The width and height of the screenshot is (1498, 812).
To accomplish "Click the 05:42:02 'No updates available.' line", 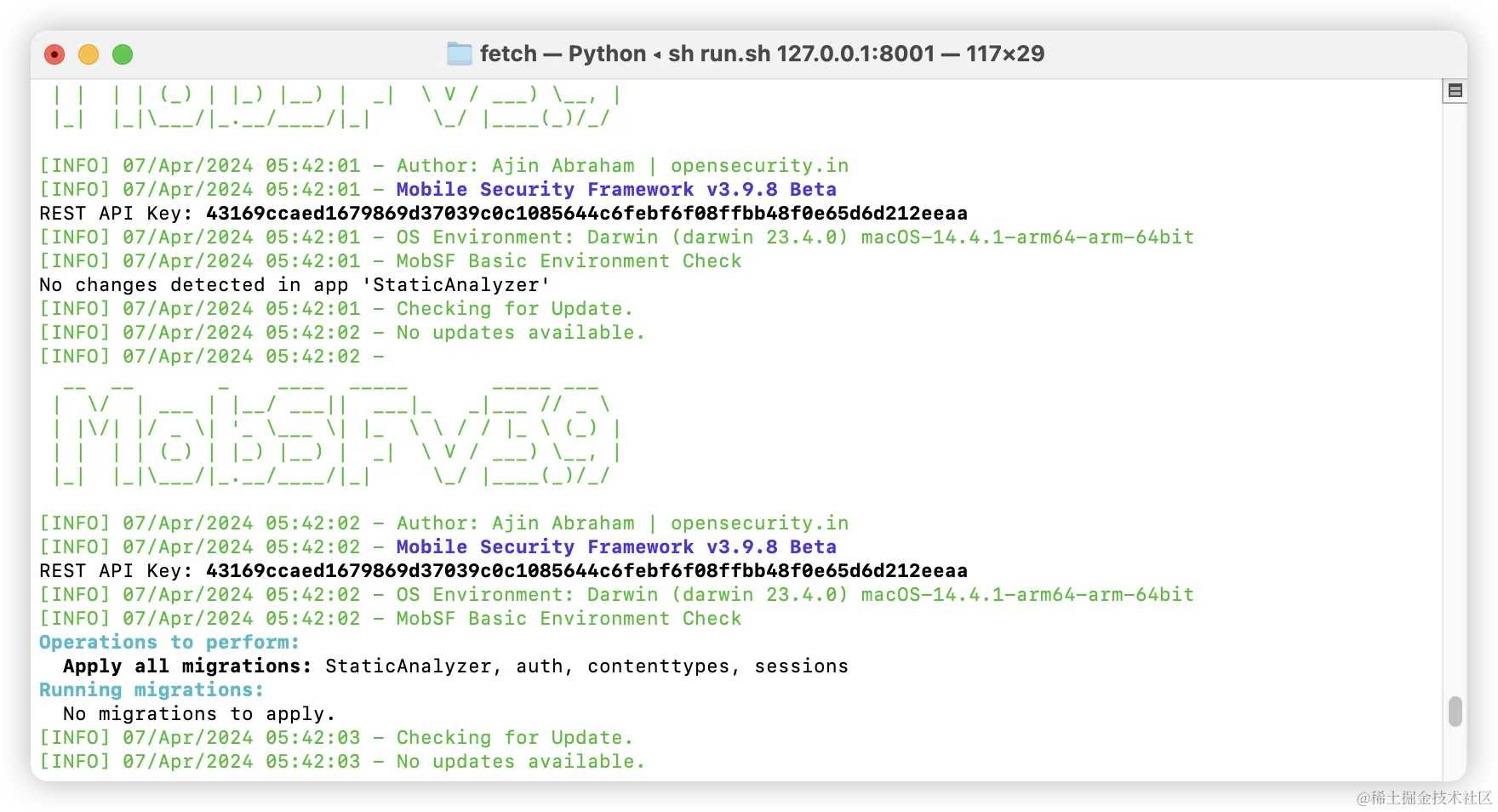I will (342, 332).
